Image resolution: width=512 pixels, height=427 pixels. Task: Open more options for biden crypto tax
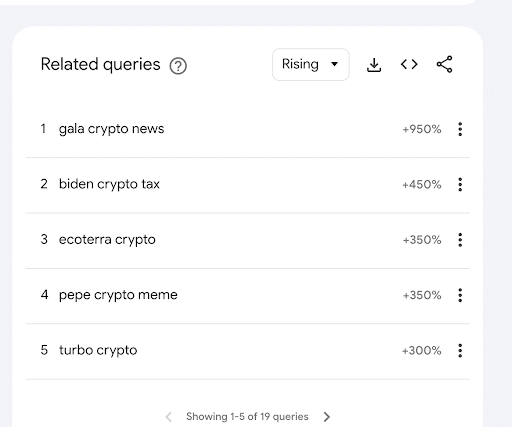coord(460,184)
